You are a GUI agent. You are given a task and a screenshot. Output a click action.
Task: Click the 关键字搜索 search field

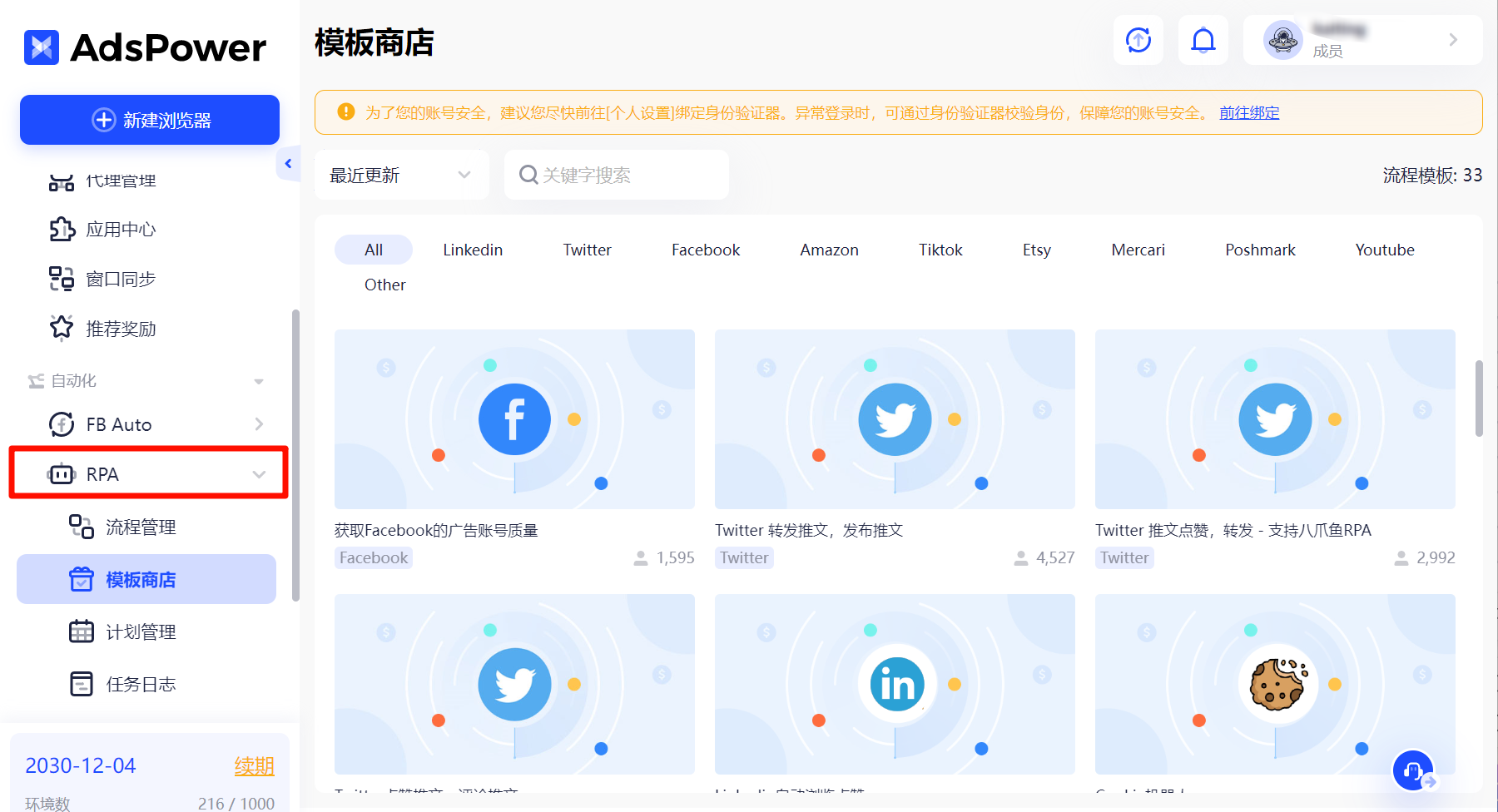(617, 175)
